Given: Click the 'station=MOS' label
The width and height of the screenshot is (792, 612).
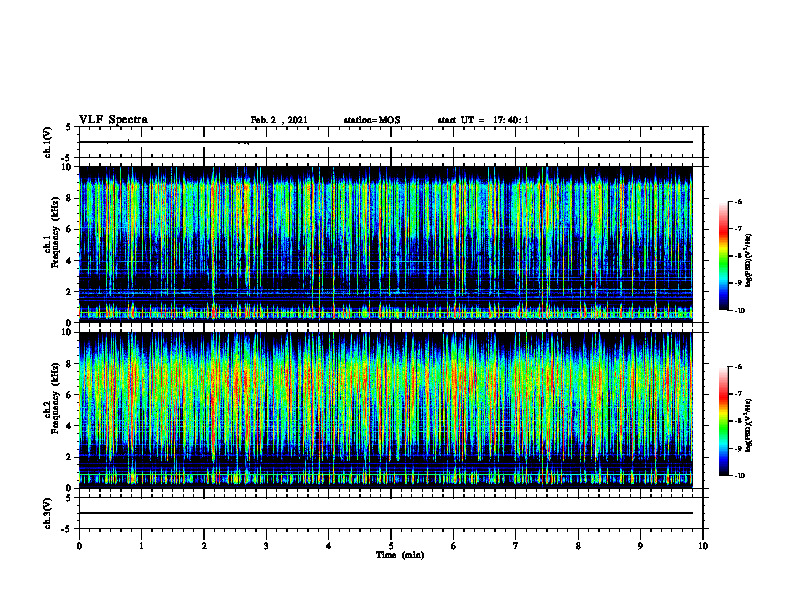Looking at the screenshot, I should [x=372, y=120].
